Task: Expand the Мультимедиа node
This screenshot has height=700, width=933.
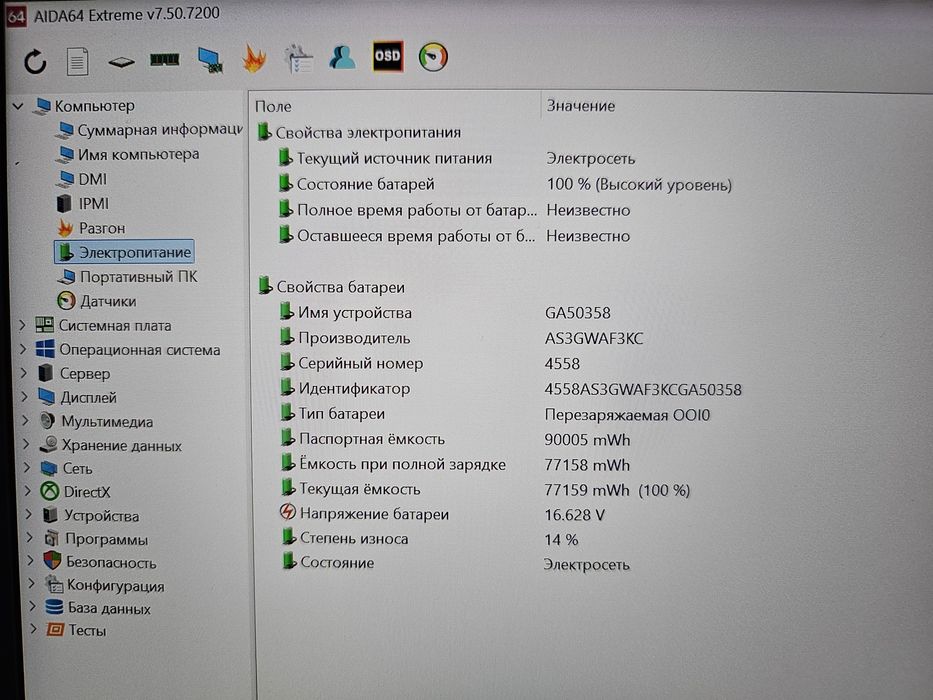Action: 26,420
